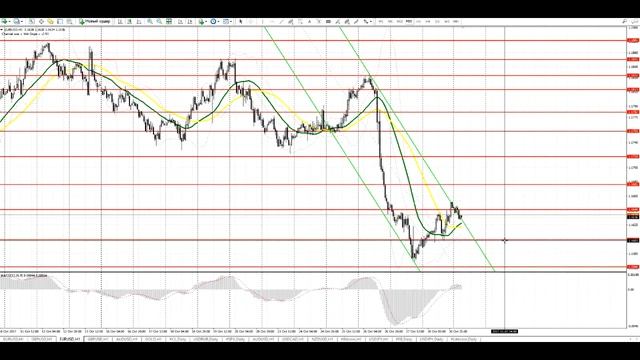Switch timeframe to M15
The image size is (640, 360).
tap(399, 21)
